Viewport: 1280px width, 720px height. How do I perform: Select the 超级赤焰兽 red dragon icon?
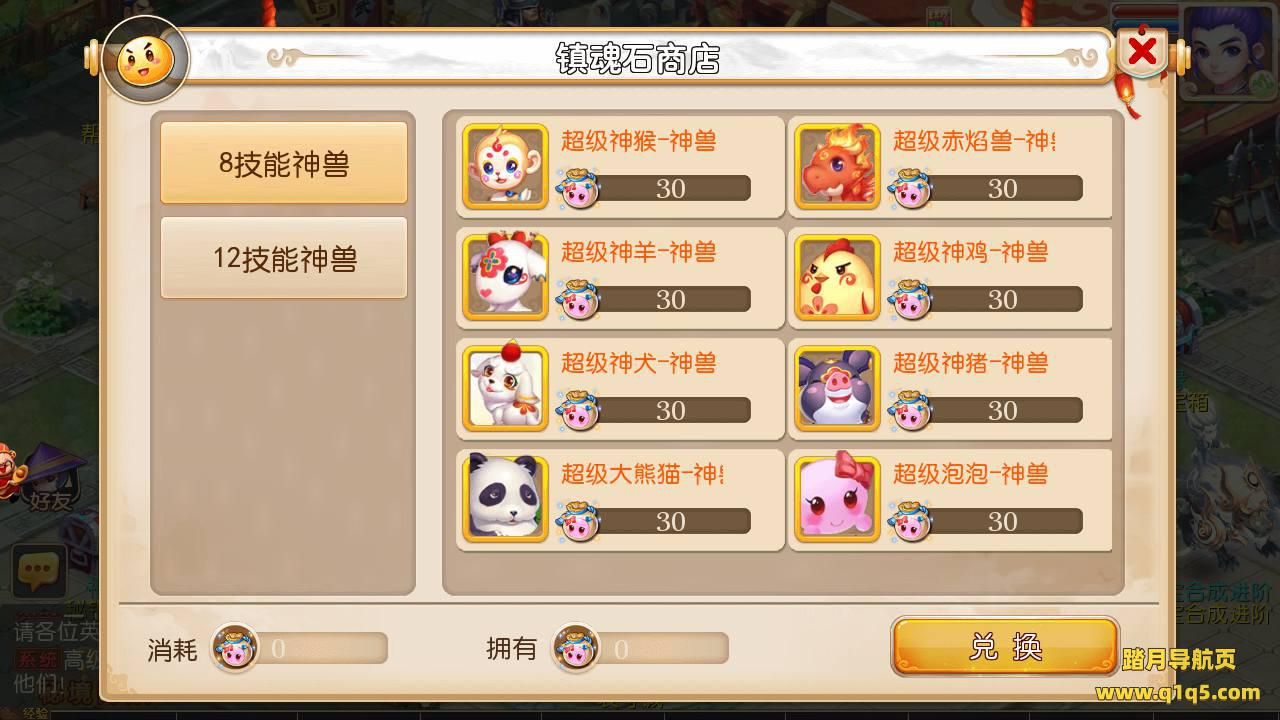(x=838, y=166)
